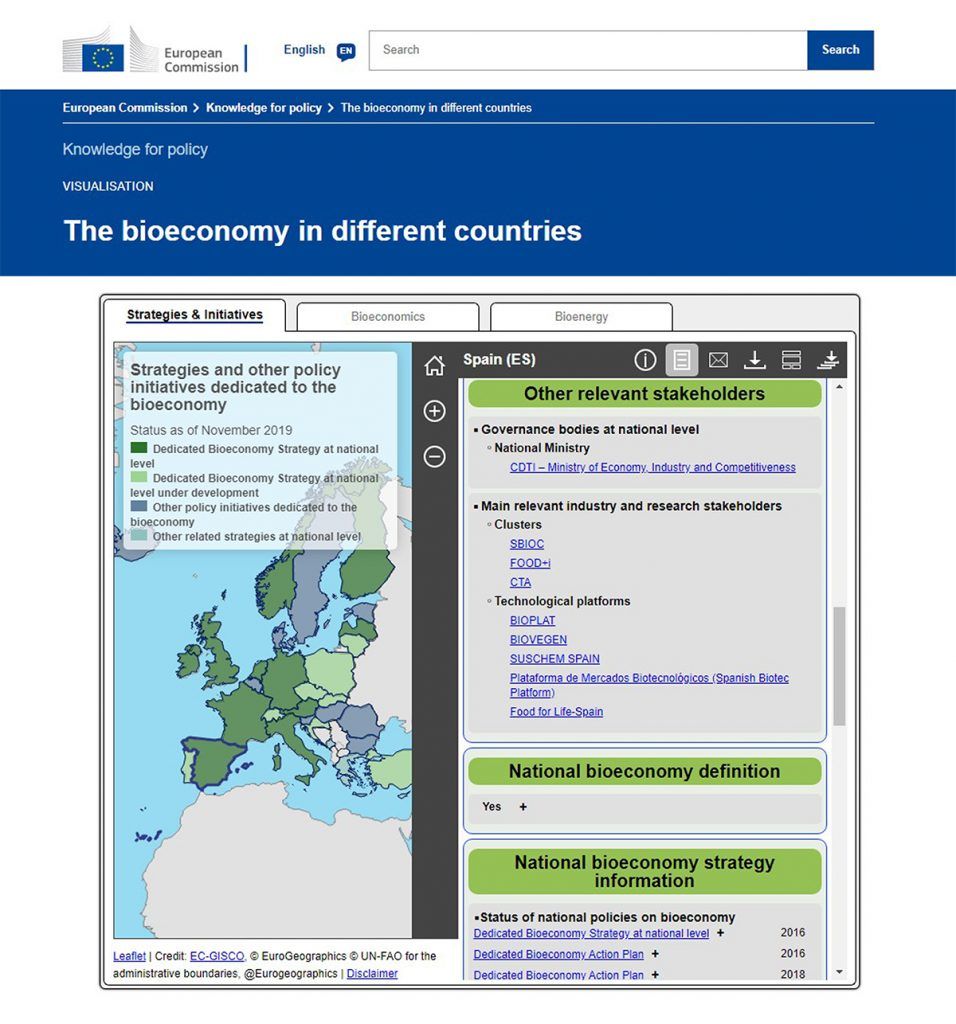Screen dimensions: 956x1024
Task: Click the home icon beside the map
Action: (434, 366)
